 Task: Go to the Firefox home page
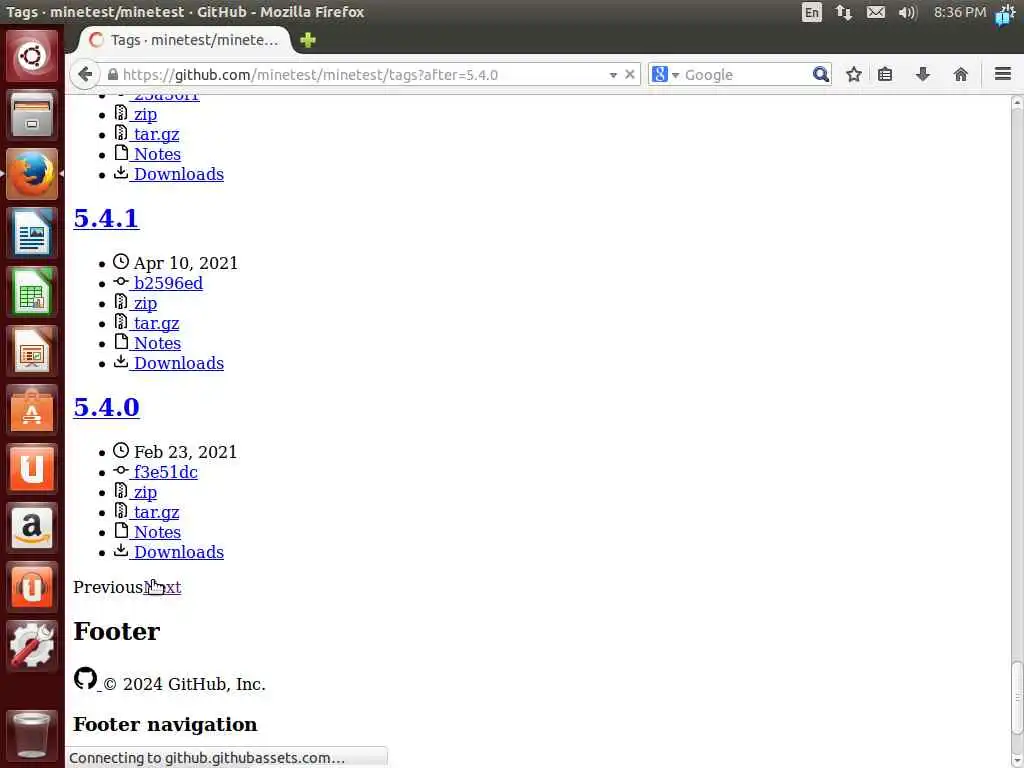[961, 74]
